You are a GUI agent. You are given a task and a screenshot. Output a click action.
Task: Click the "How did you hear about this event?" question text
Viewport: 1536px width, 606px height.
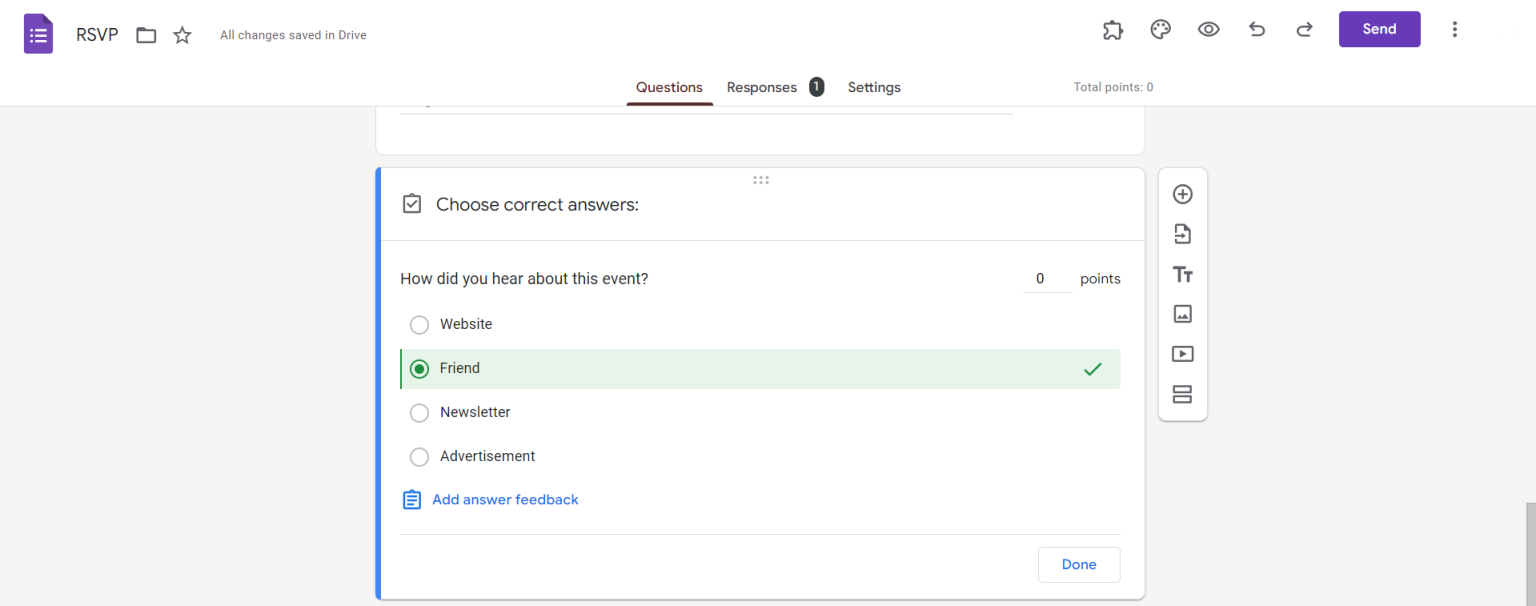(524, 279)
